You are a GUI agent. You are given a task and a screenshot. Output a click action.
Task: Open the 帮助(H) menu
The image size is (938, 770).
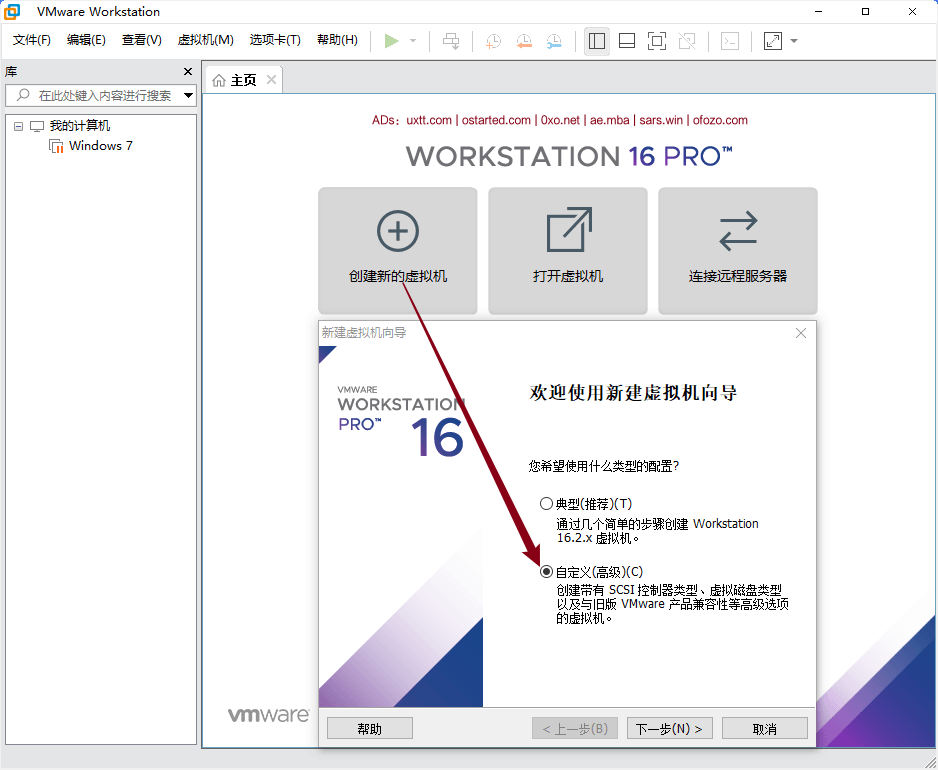(337, 40)
